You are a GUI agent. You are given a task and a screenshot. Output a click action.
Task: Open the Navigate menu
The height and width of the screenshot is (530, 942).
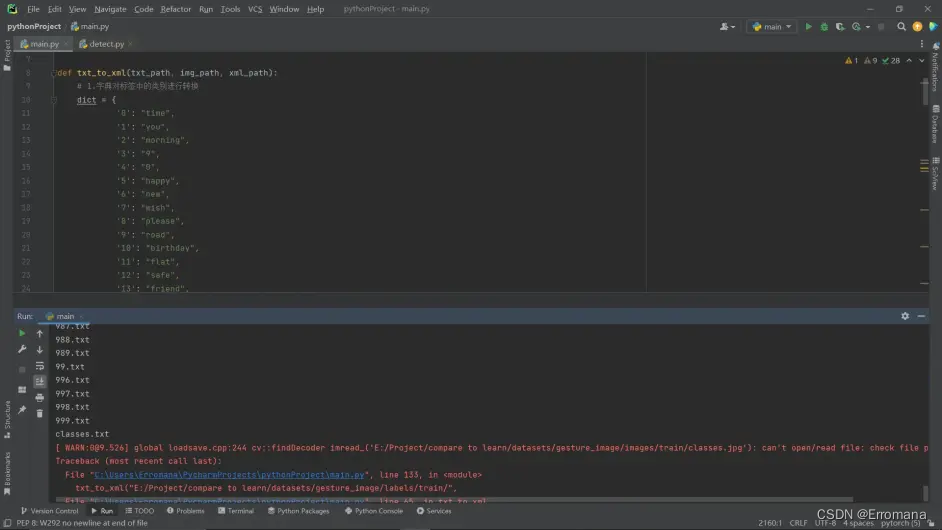[110, 9]
